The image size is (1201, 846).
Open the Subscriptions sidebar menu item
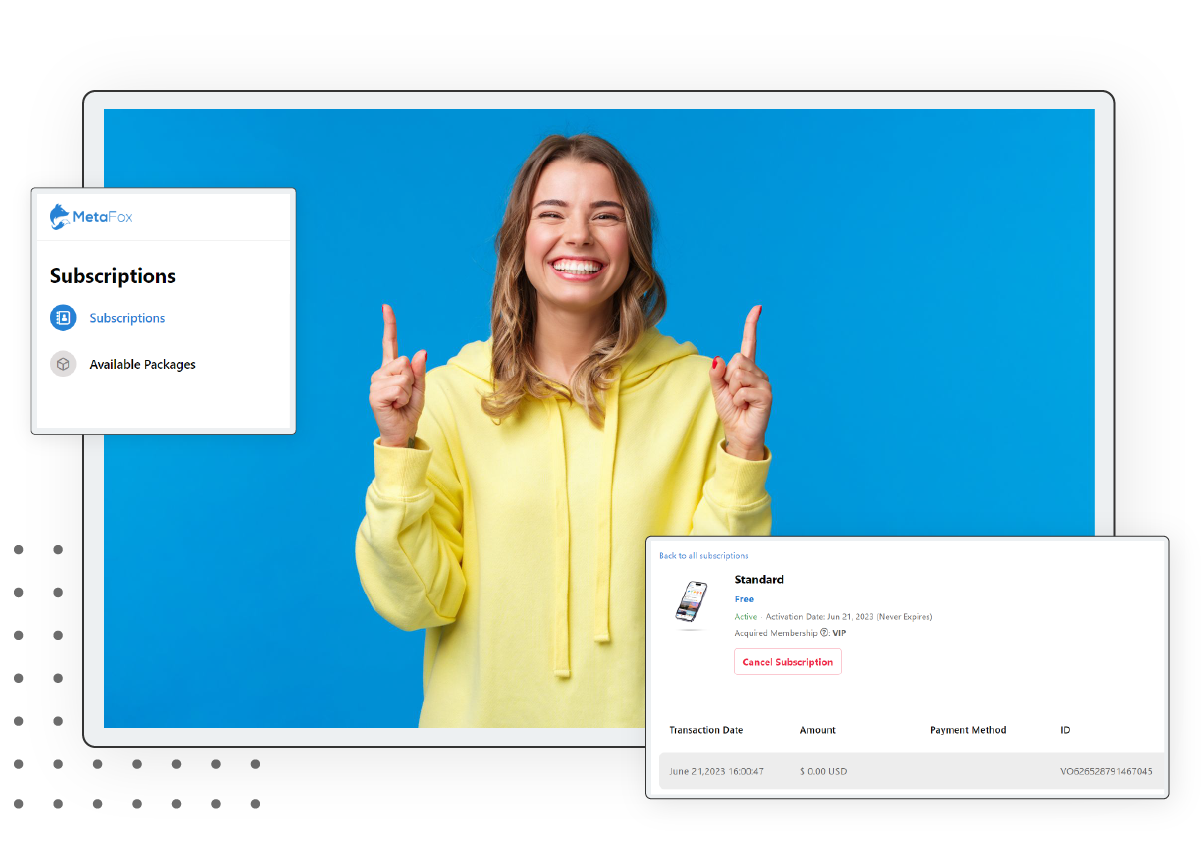127,318
